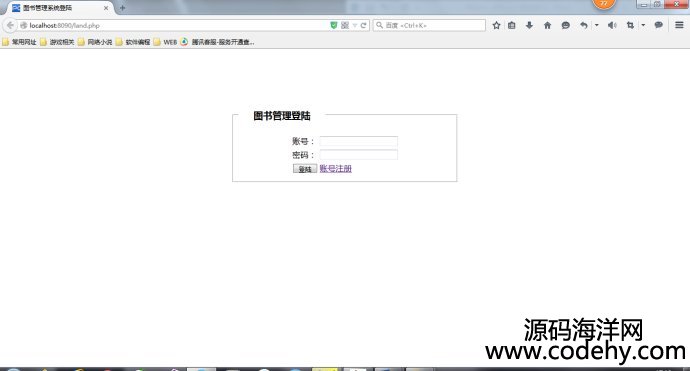Screen dimensions: 690x371
Task: Click the bookmark star icon
Action: pyautogui.click(x=496, y=26)
